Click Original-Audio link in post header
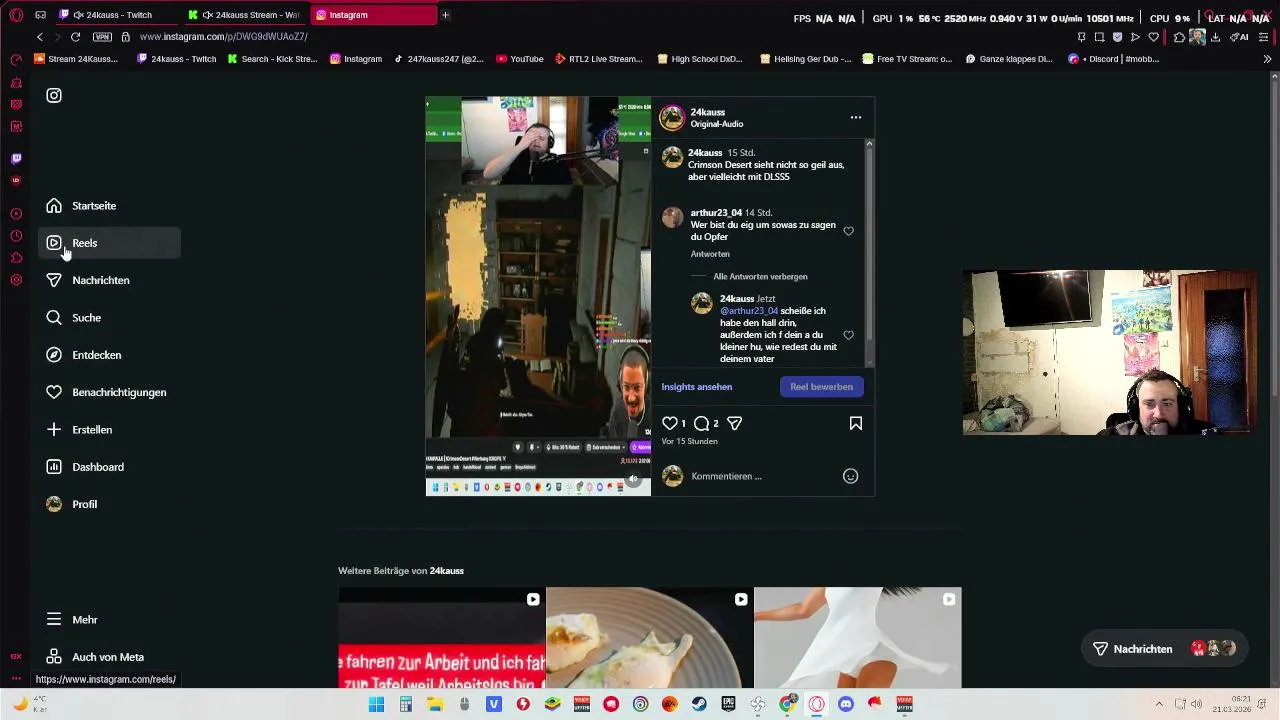 pyautogui.click(x=717, y=124)
